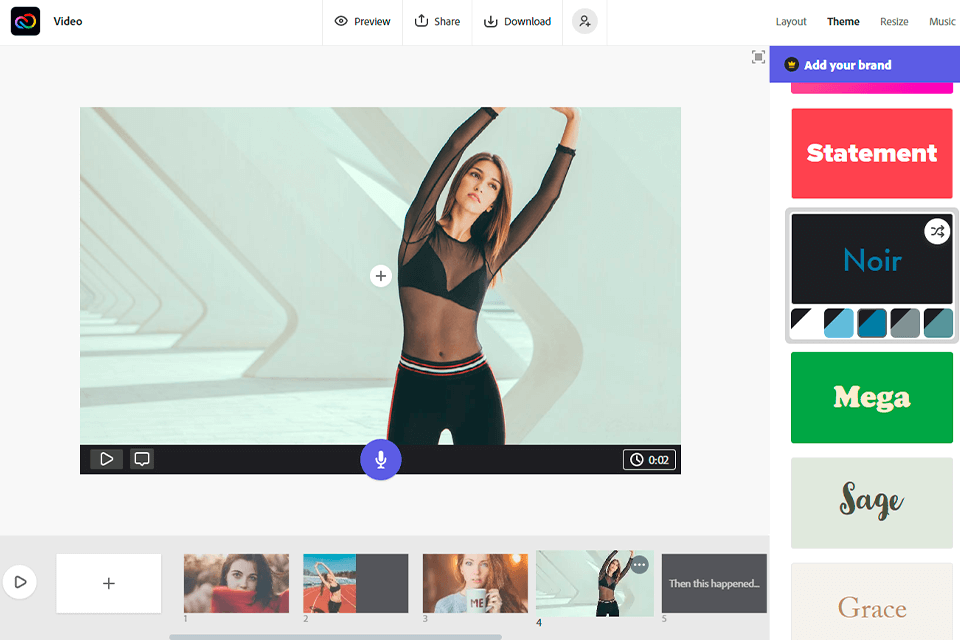Screen dimensions: 960x640
Task: Click the fullscreen fit icon
Action: coord(758,57)
